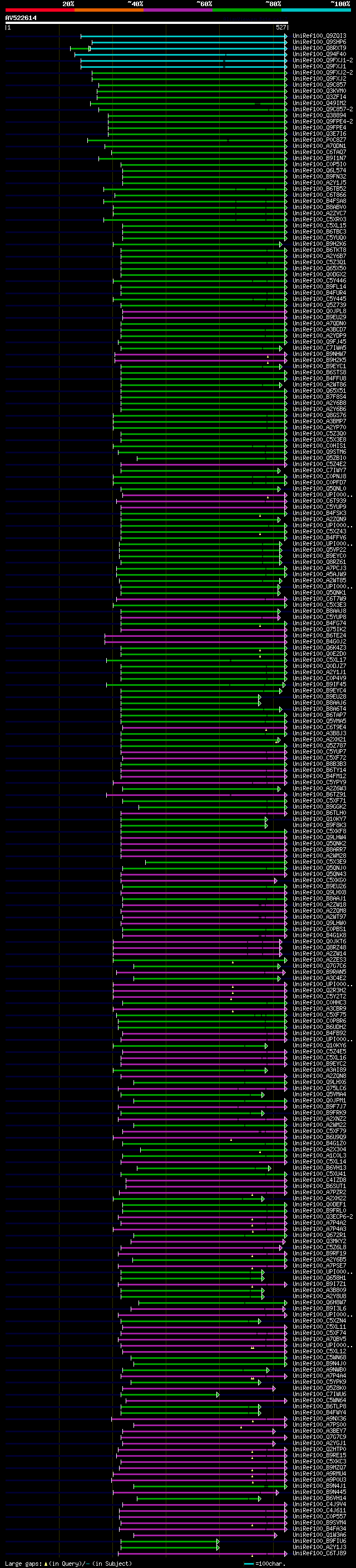Select the query label AV522614
The image size is (356, 1568).
tap(21, 18)
